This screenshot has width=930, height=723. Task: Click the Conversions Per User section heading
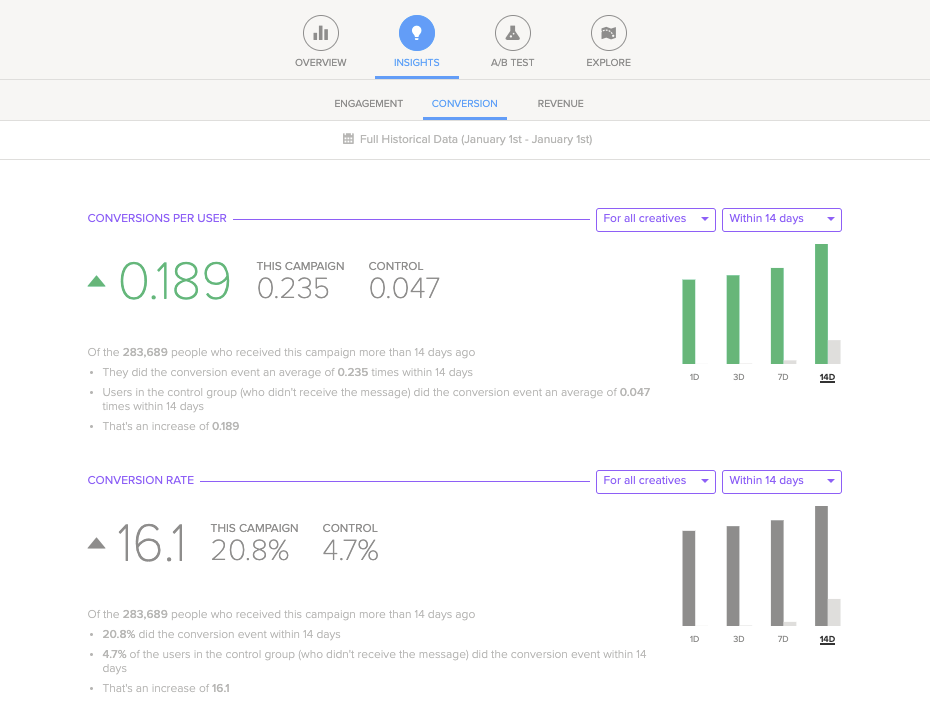tap(157, 218)
